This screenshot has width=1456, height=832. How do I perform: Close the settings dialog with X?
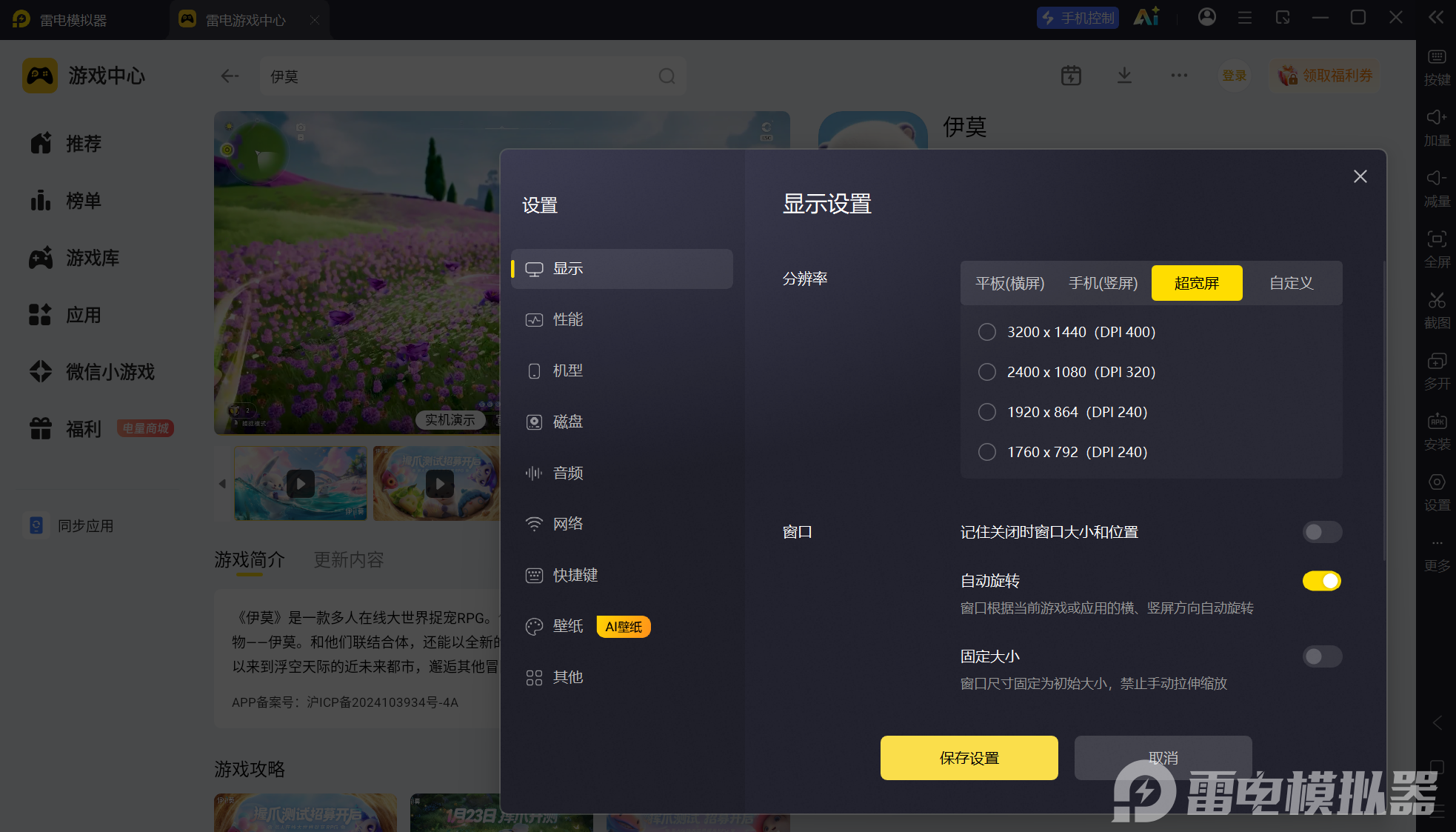1360,176
